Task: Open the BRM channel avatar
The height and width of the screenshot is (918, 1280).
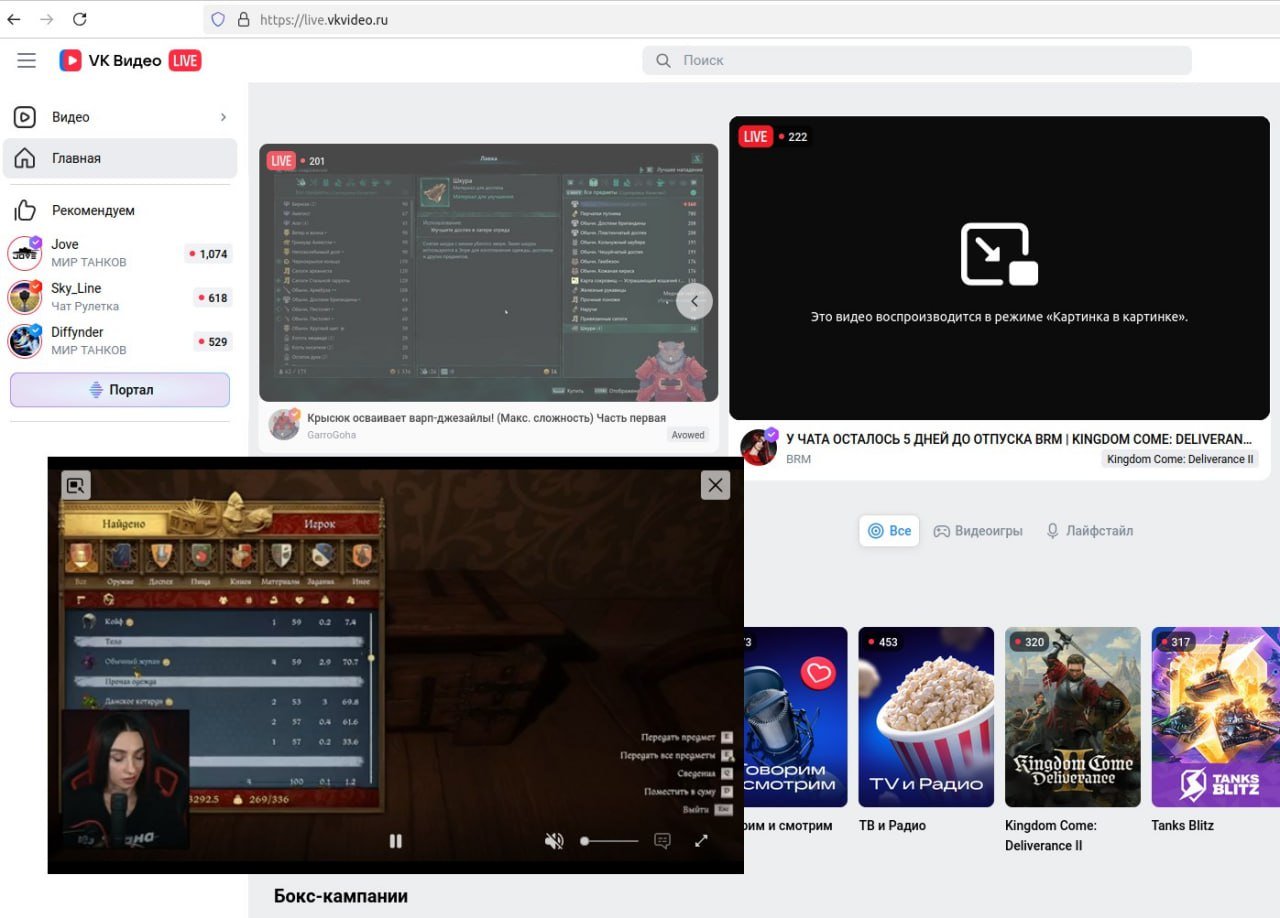Action: (758, 447)
